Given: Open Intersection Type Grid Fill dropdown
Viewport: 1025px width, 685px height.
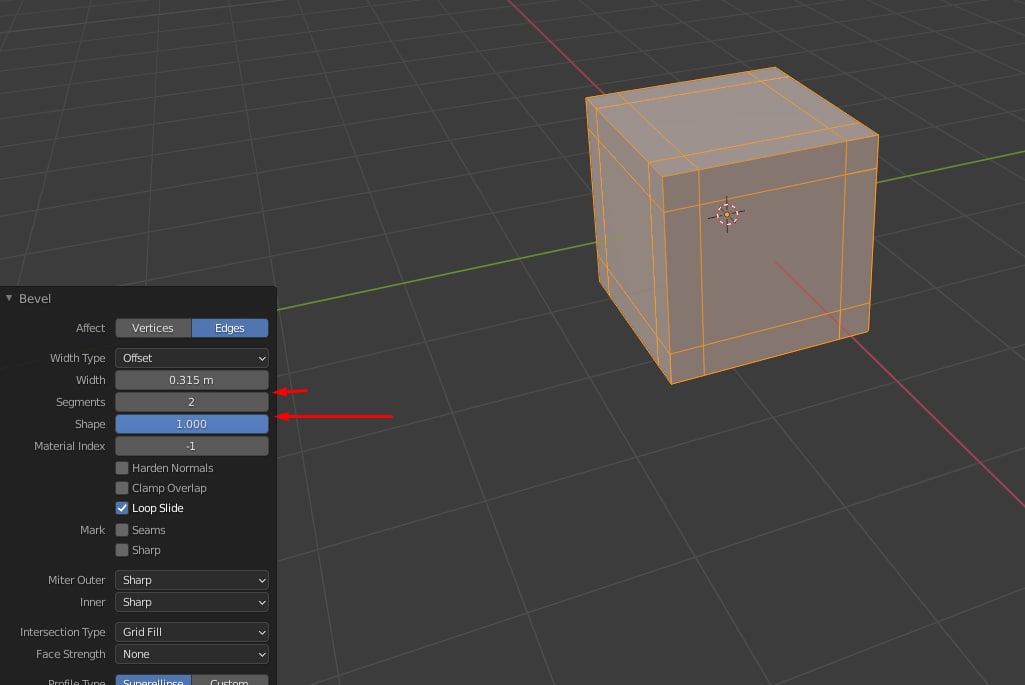Looking at the screenshot, I should 192,632.
